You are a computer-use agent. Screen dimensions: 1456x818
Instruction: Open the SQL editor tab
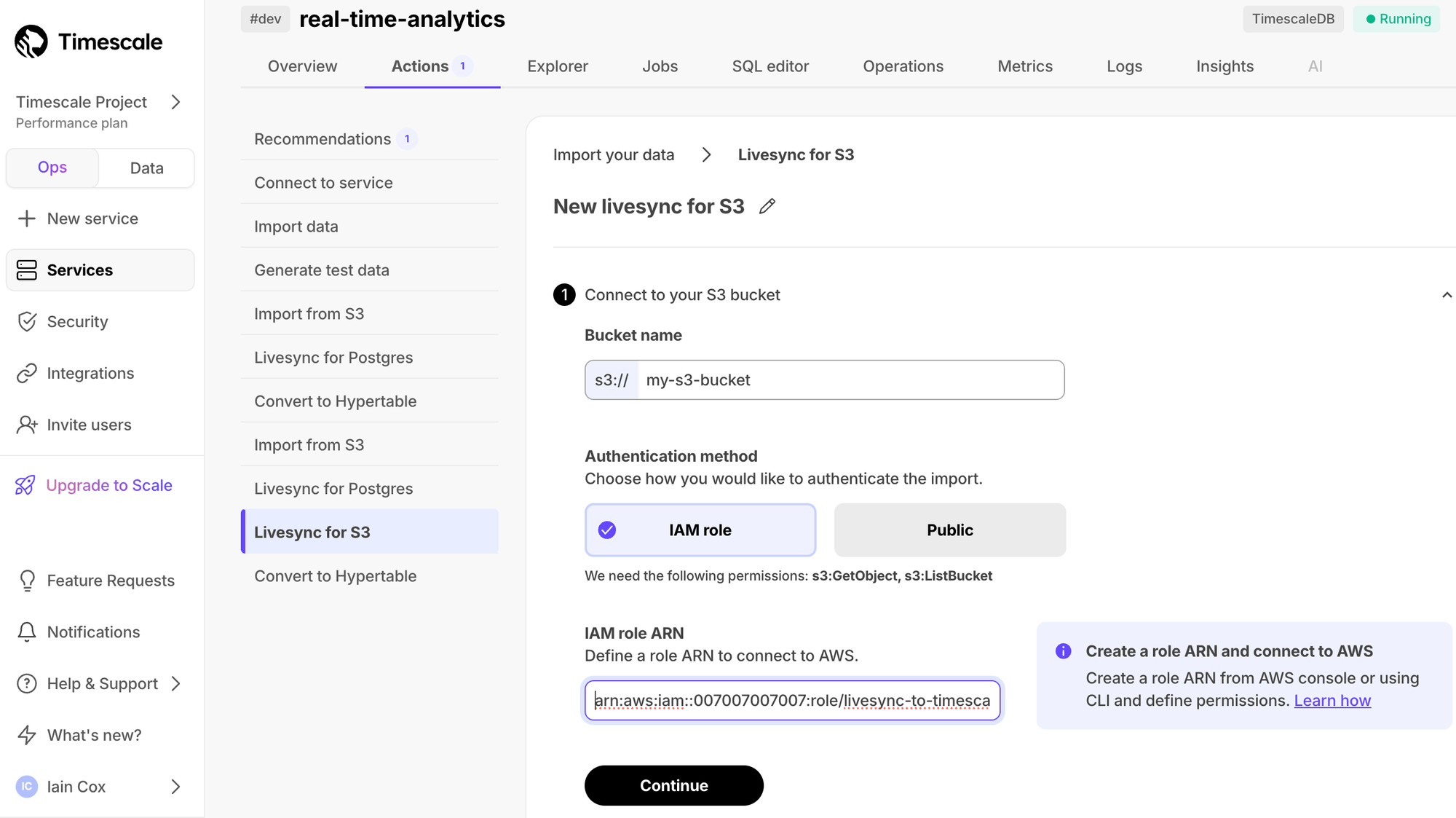(x=770, y=66)
